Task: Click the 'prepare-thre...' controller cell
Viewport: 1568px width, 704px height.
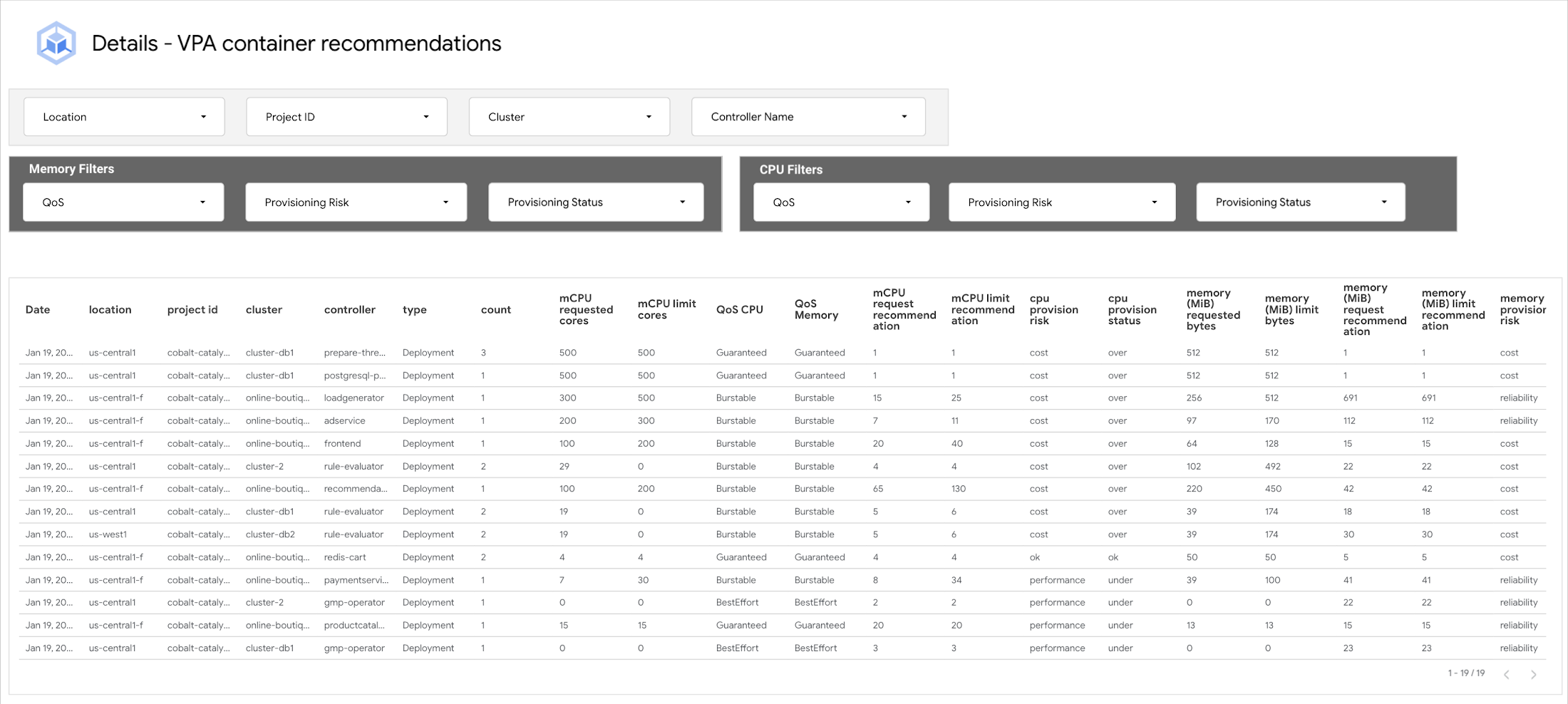Action: 354,353
